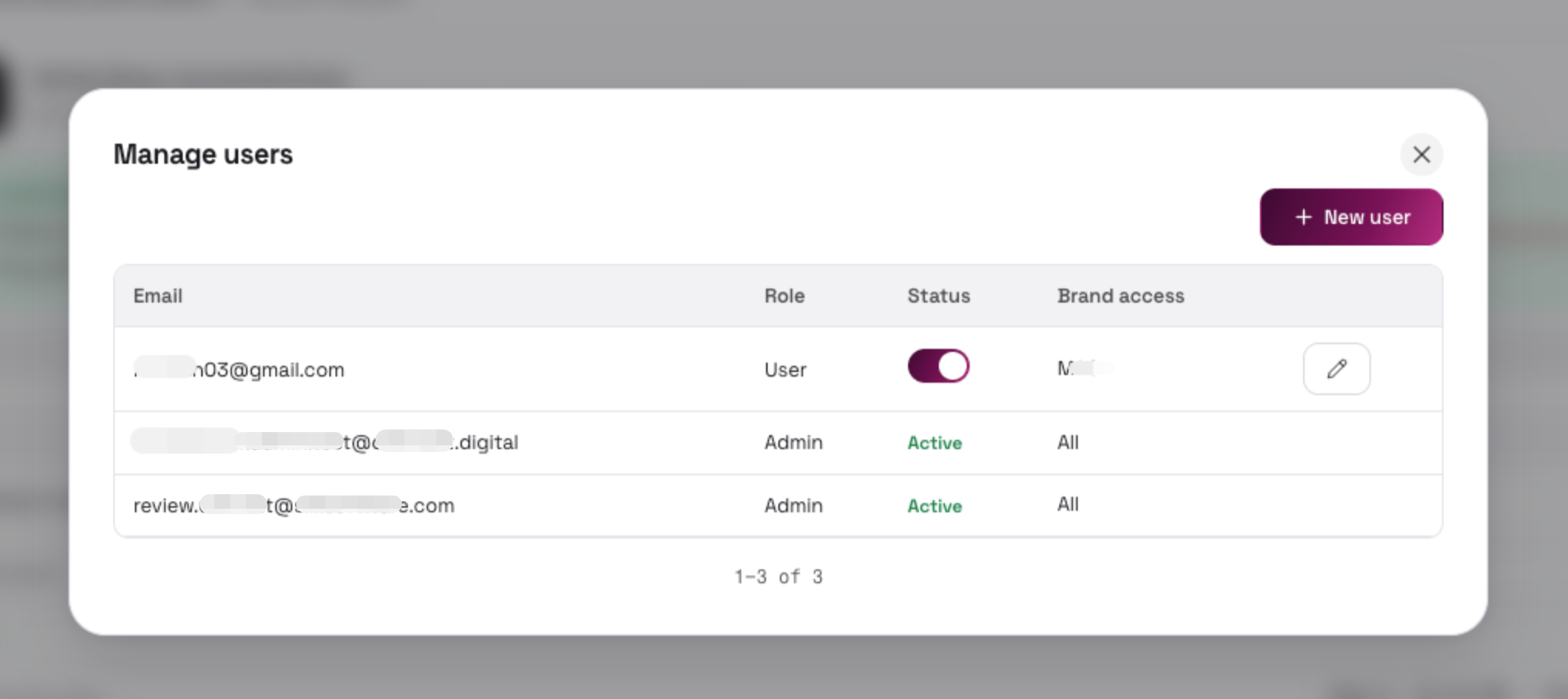The image size is (1568, 699).
Task: Click brand access value in gmail.com row
Action: [1085, 368]
